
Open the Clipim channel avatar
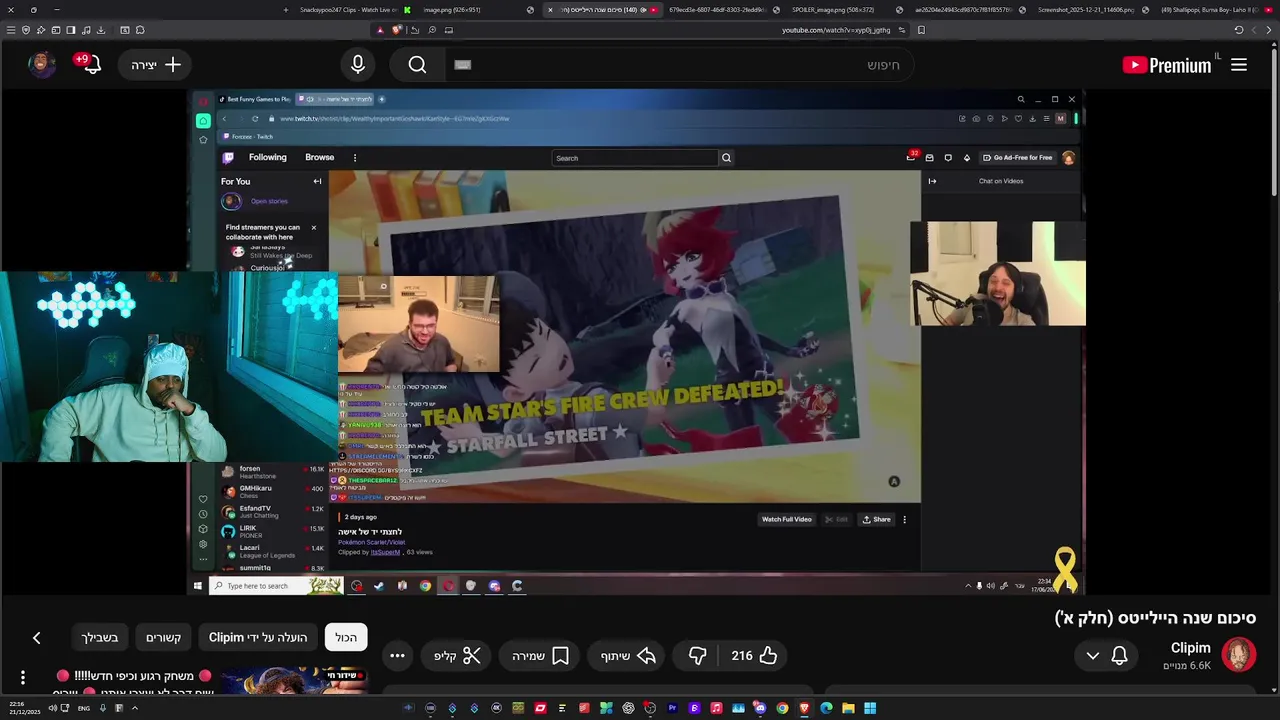1238,656
